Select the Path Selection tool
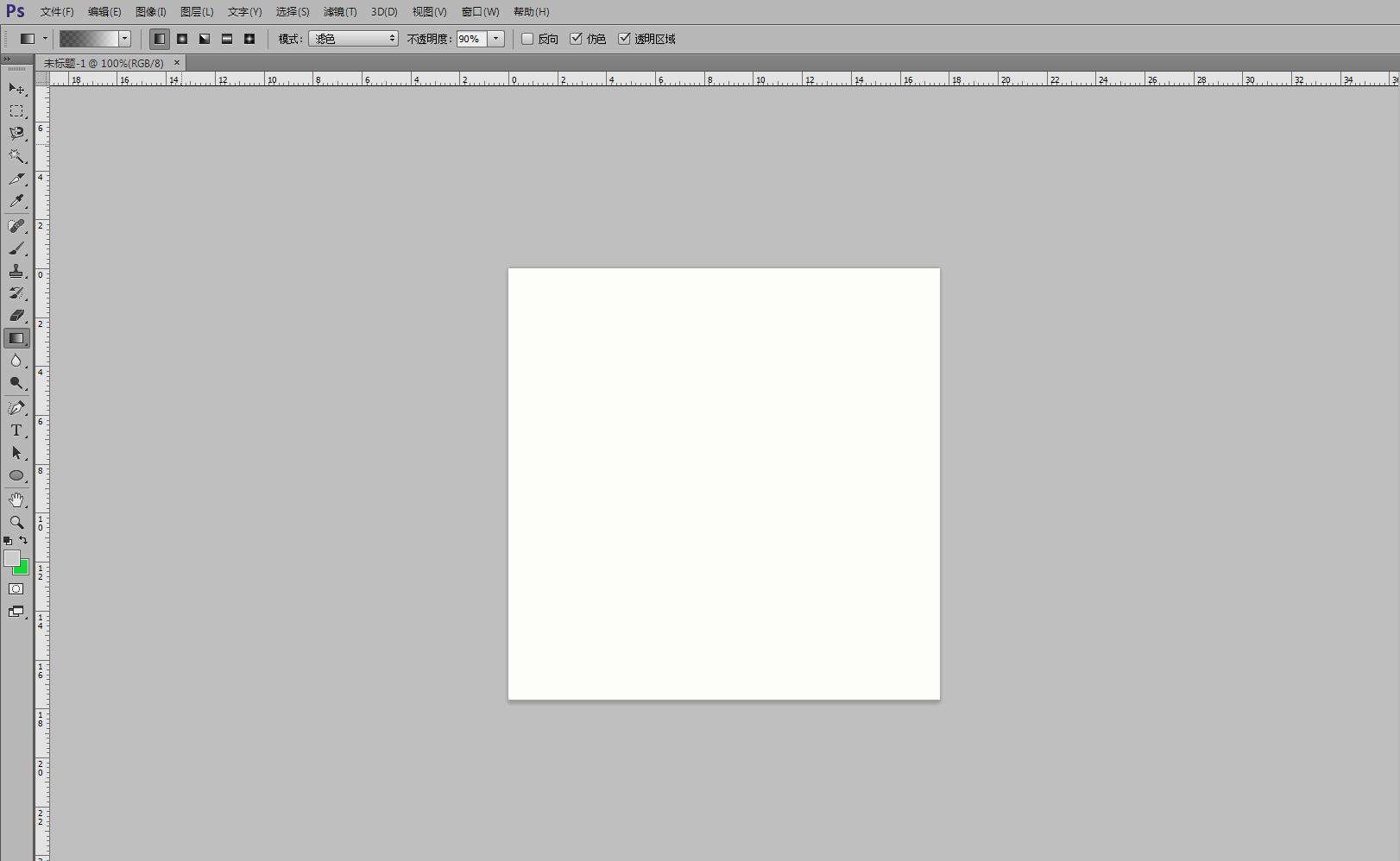This screenshot has height=861, width=1400. 16,453
